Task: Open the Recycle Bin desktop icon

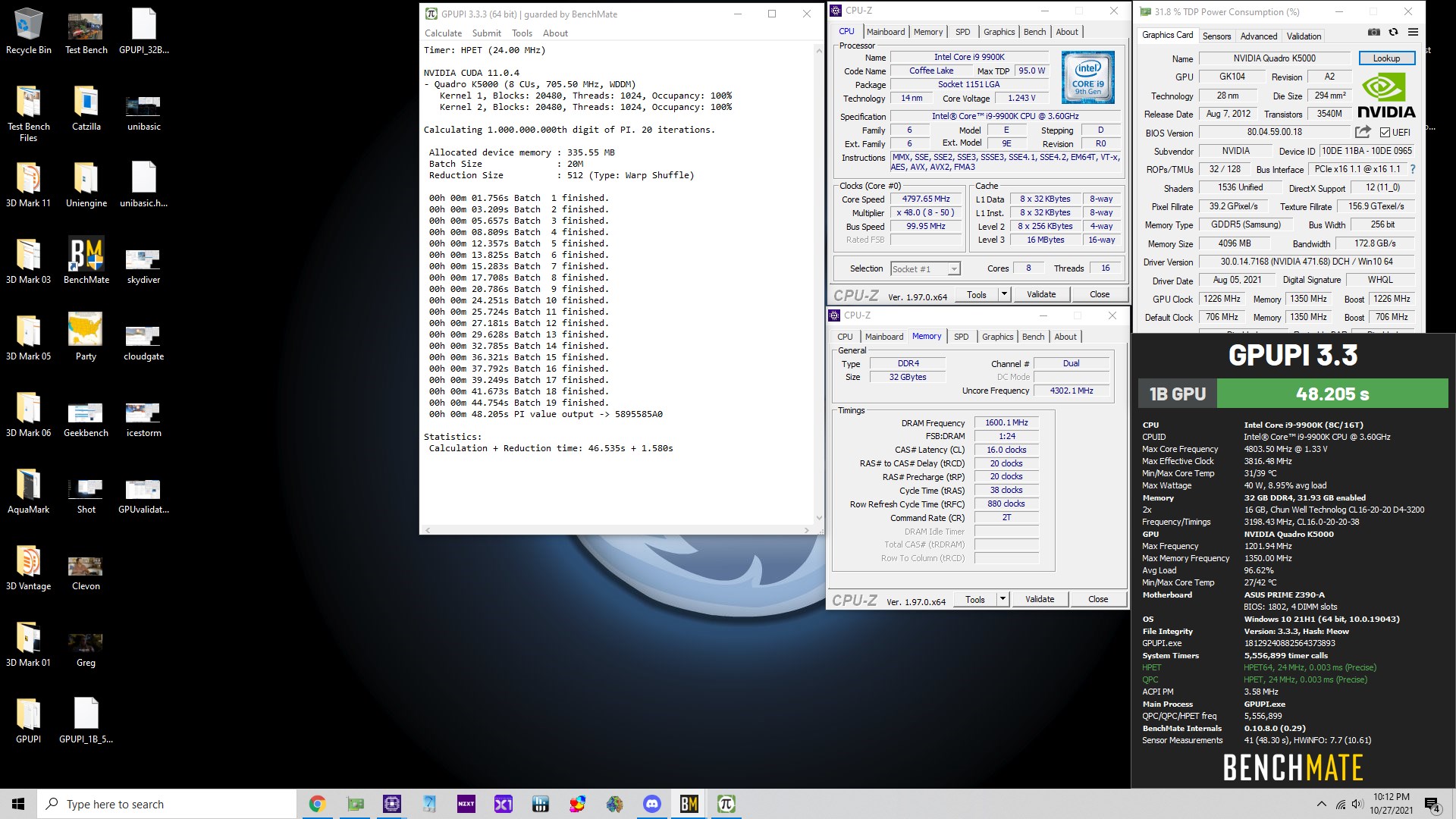Action: tap(29, 31)
